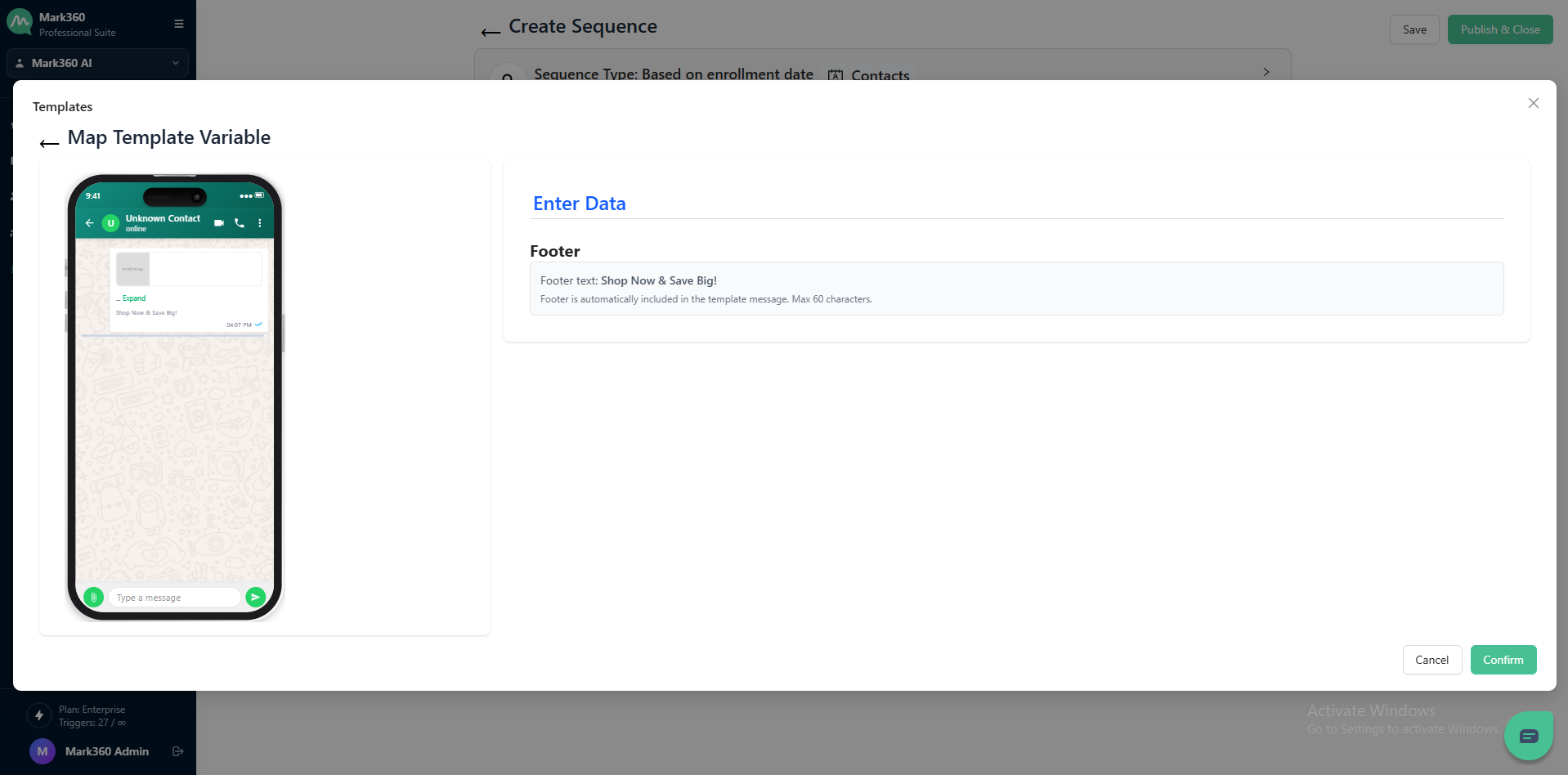1568x775 pixels.
Task: Click the Publish & Close button
Action: click(1499, 29)
